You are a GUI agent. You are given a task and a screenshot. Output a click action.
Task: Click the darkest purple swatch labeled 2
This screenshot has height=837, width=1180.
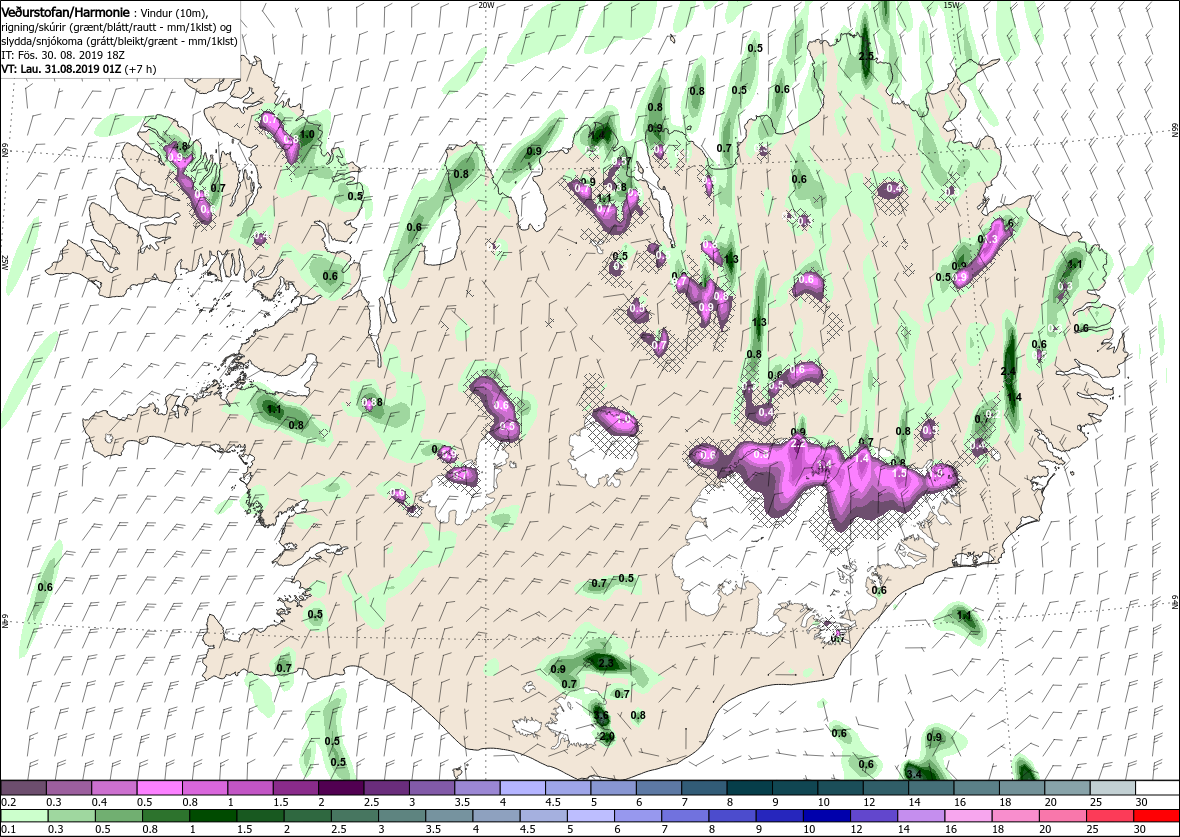[x=343, y=788]
